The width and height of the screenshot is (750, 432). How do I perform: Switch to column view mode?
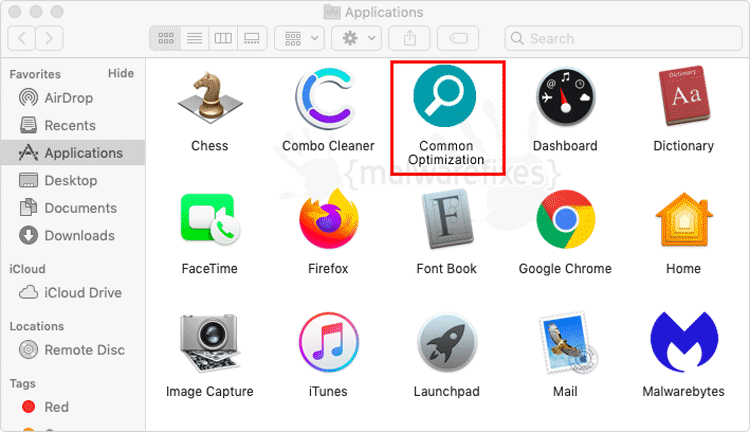(x=223, y=38)
